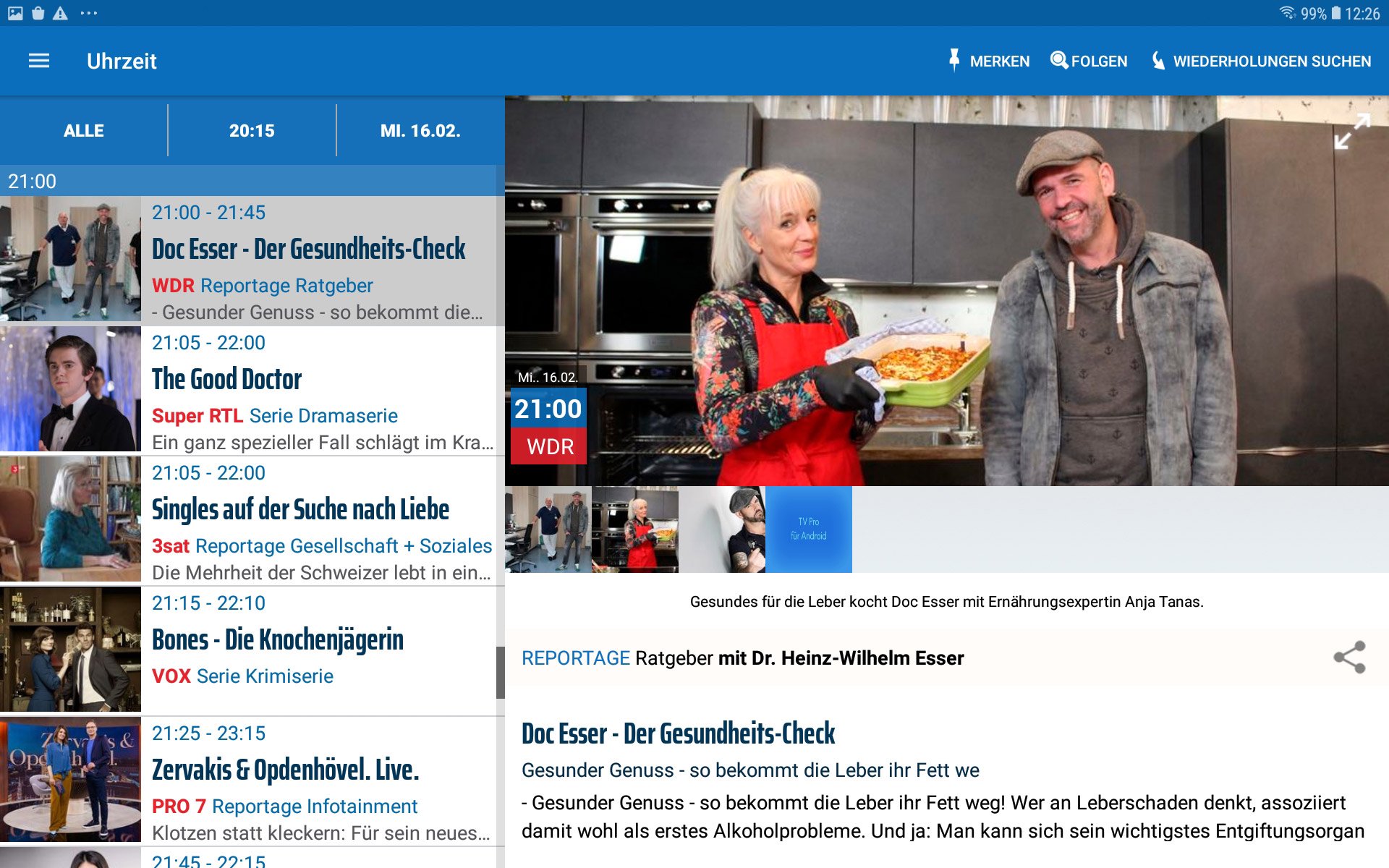Tap the Wiederholungen suchen icon

click(1158, 61)
